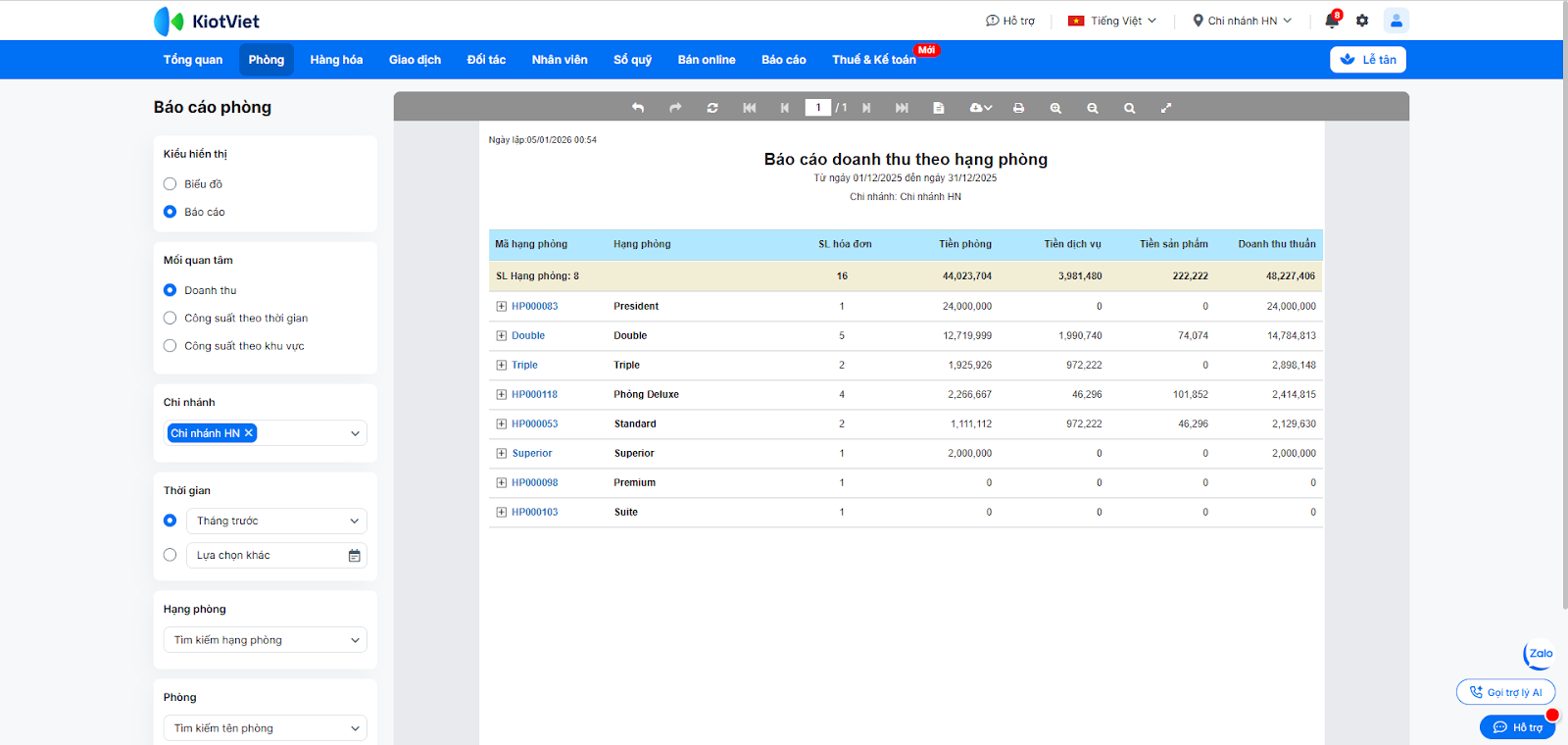Open the Báo cáo menu
The height and width of the screenshot is (745, 1568).
tap(783, 60)
